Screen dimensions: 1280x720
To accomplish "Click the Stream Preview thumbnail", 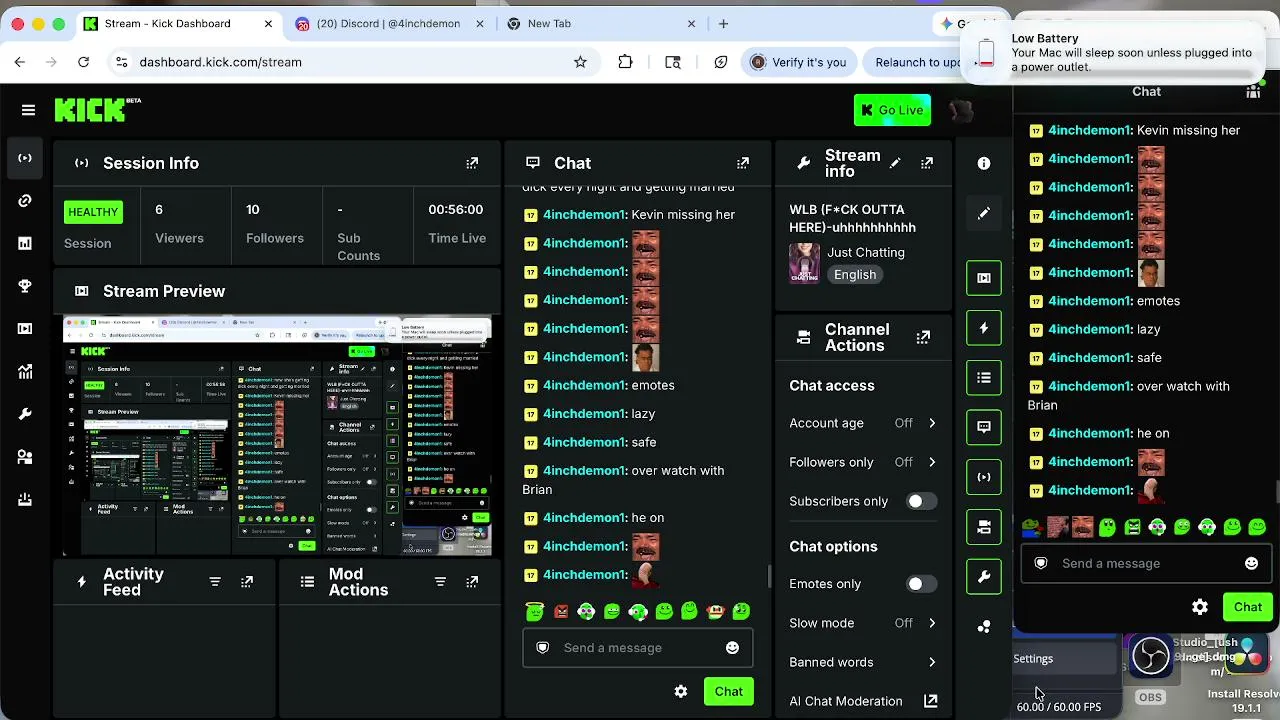I will point(277,437).
